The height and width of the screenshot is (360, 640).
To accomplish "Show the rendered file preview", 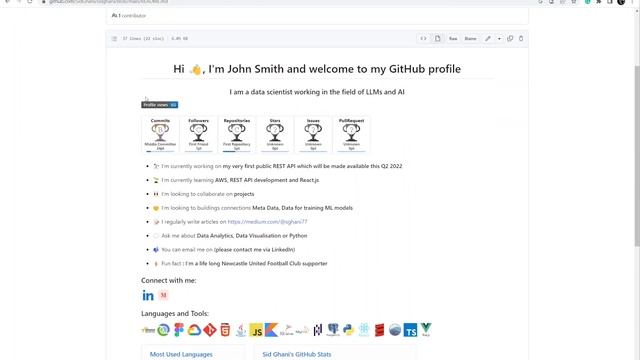I will click(x=438, y=38).
